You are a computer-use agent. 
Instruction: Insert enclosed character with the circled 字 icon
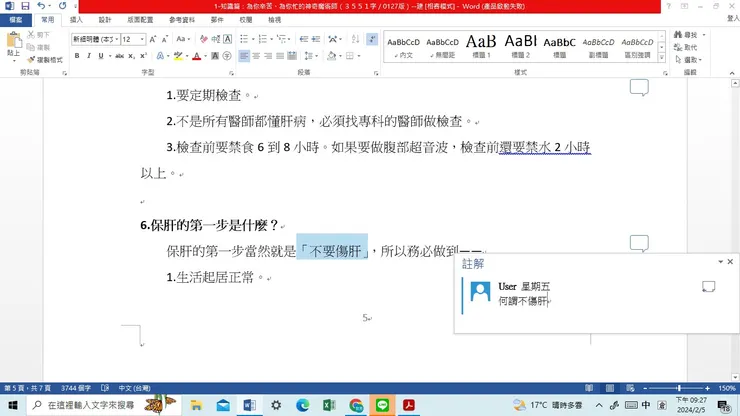point(227,56)
